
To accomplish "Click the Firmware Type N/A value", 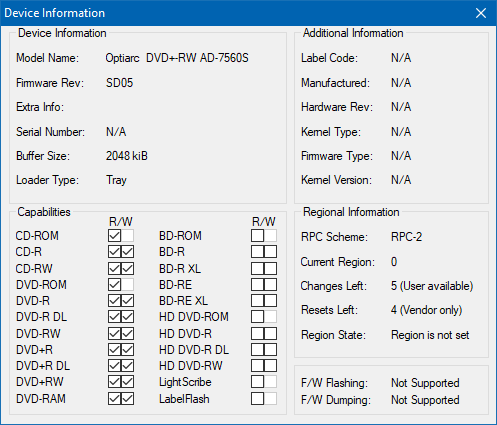I will 401,156.
